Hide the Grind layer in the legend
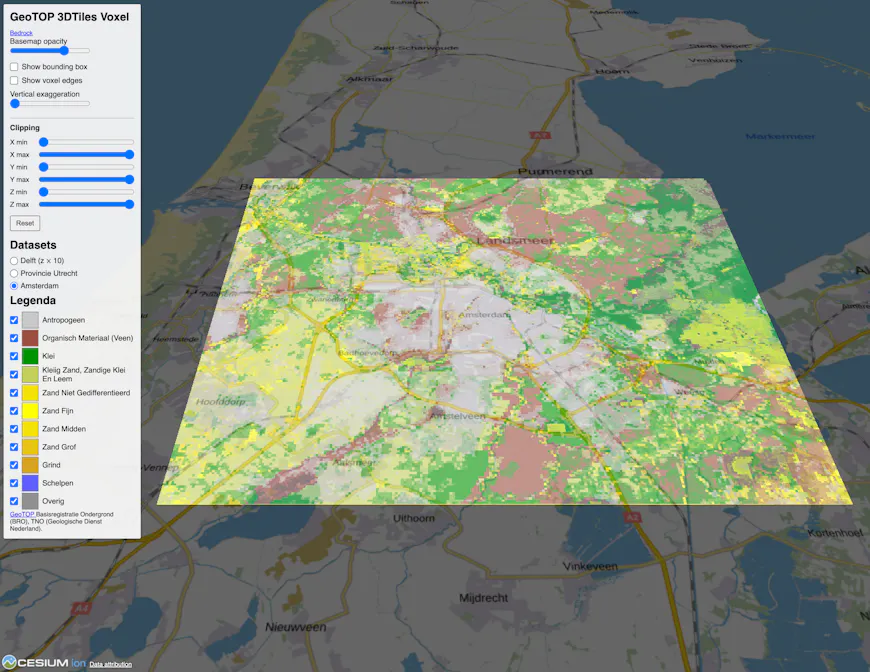 point(12,465)
